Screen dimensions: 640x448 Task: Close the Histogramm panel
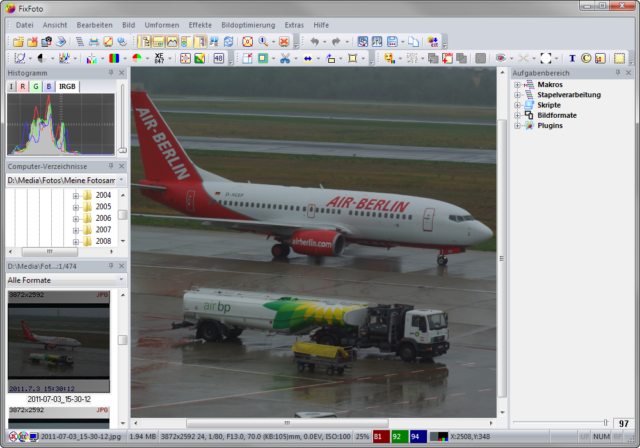[x=122, y=73]
